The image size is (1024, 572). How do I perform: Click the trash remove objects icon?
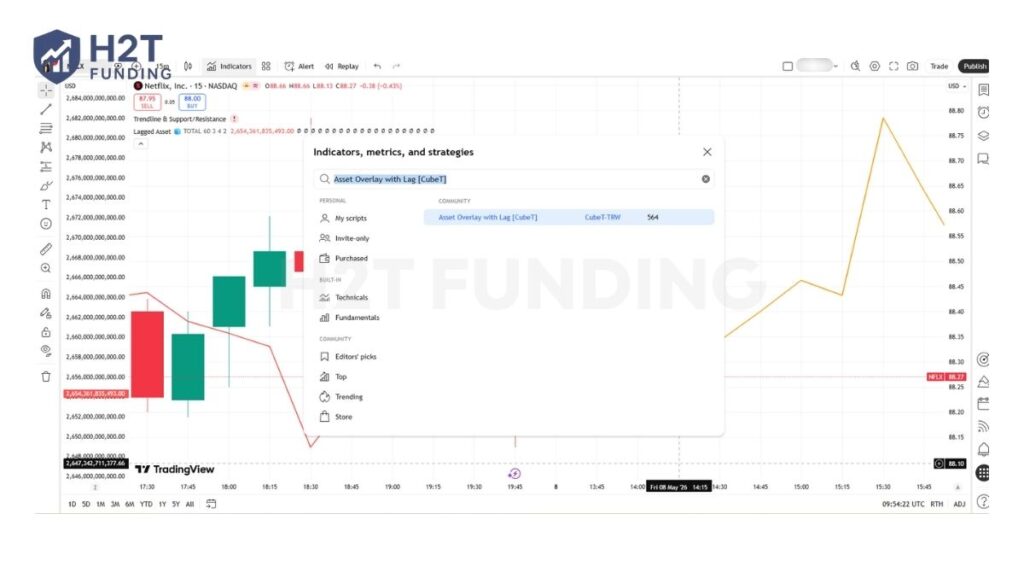coord(46,377)
